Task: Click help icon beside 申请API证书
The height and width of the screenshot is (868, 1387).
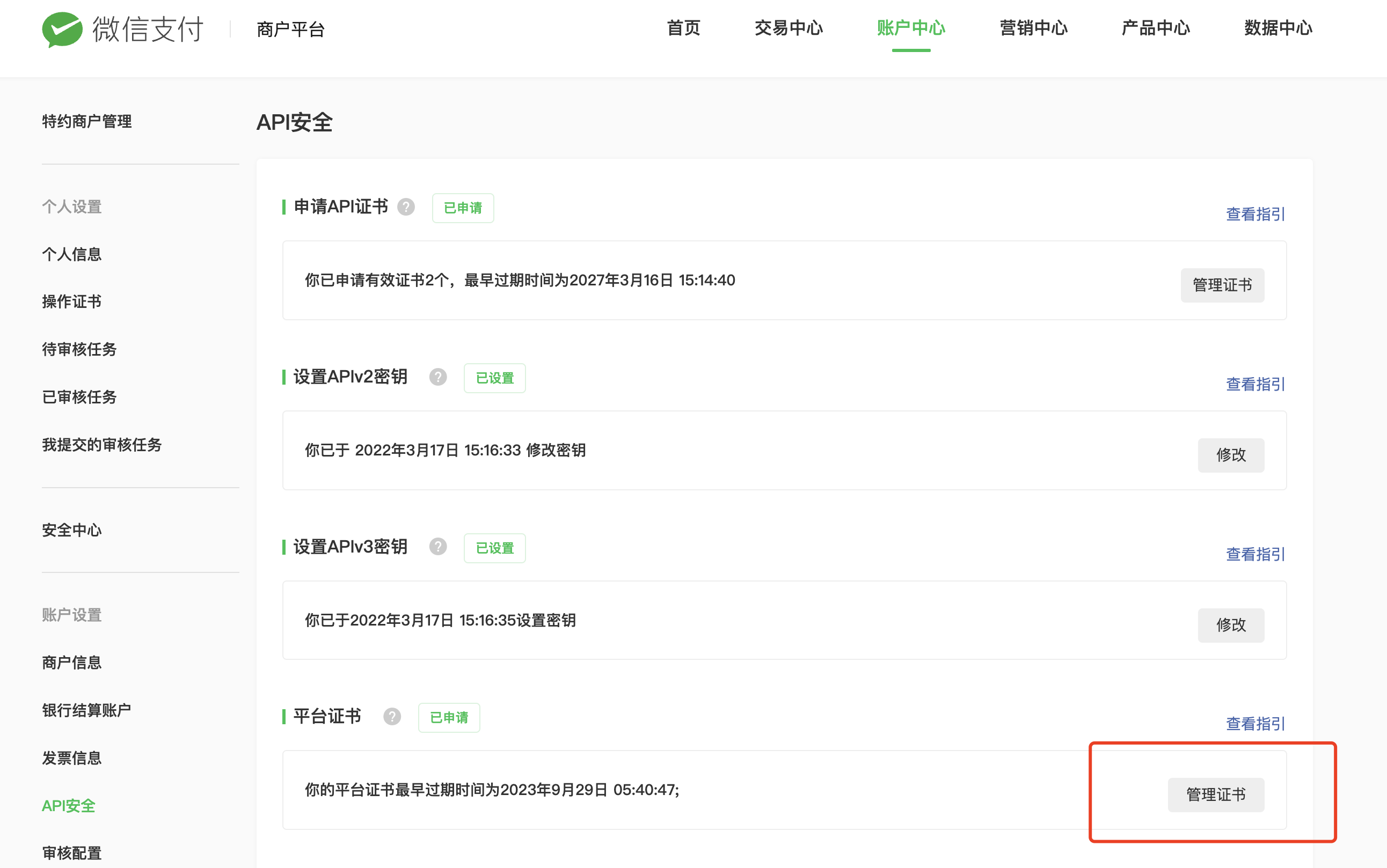Action: pyautogui.click(x=406, y=207)
